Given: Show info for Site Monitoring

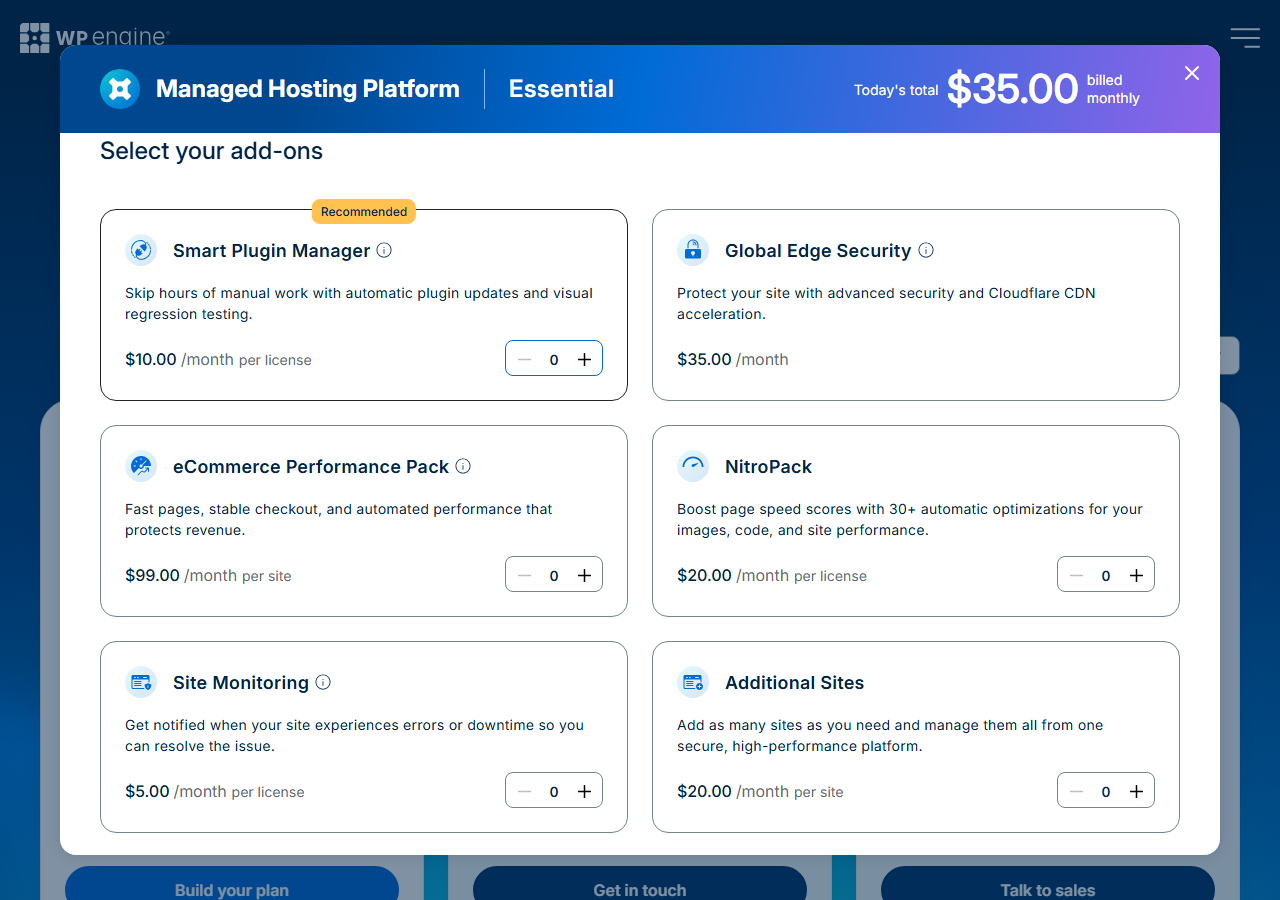Looking at the screenshot, I should 323,682.
